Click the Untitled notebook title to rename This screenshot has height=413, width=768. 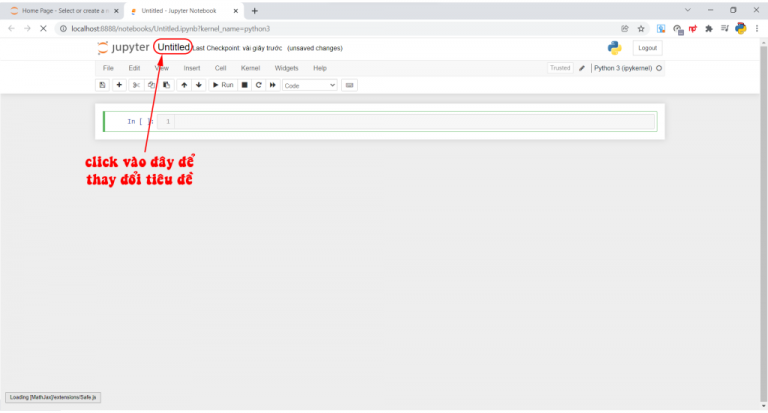[172, 47]
